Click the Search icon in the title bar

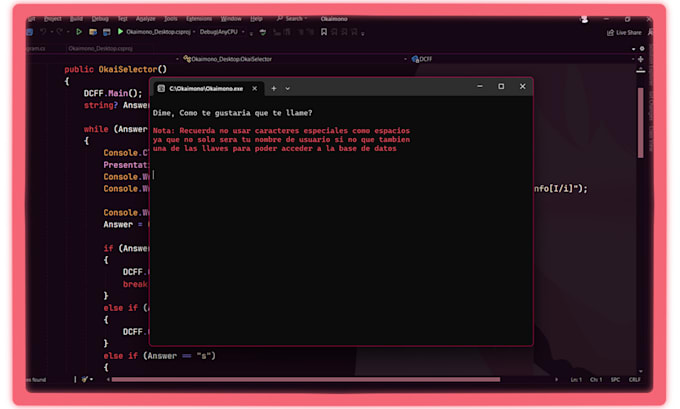click(x=279, y=18)
